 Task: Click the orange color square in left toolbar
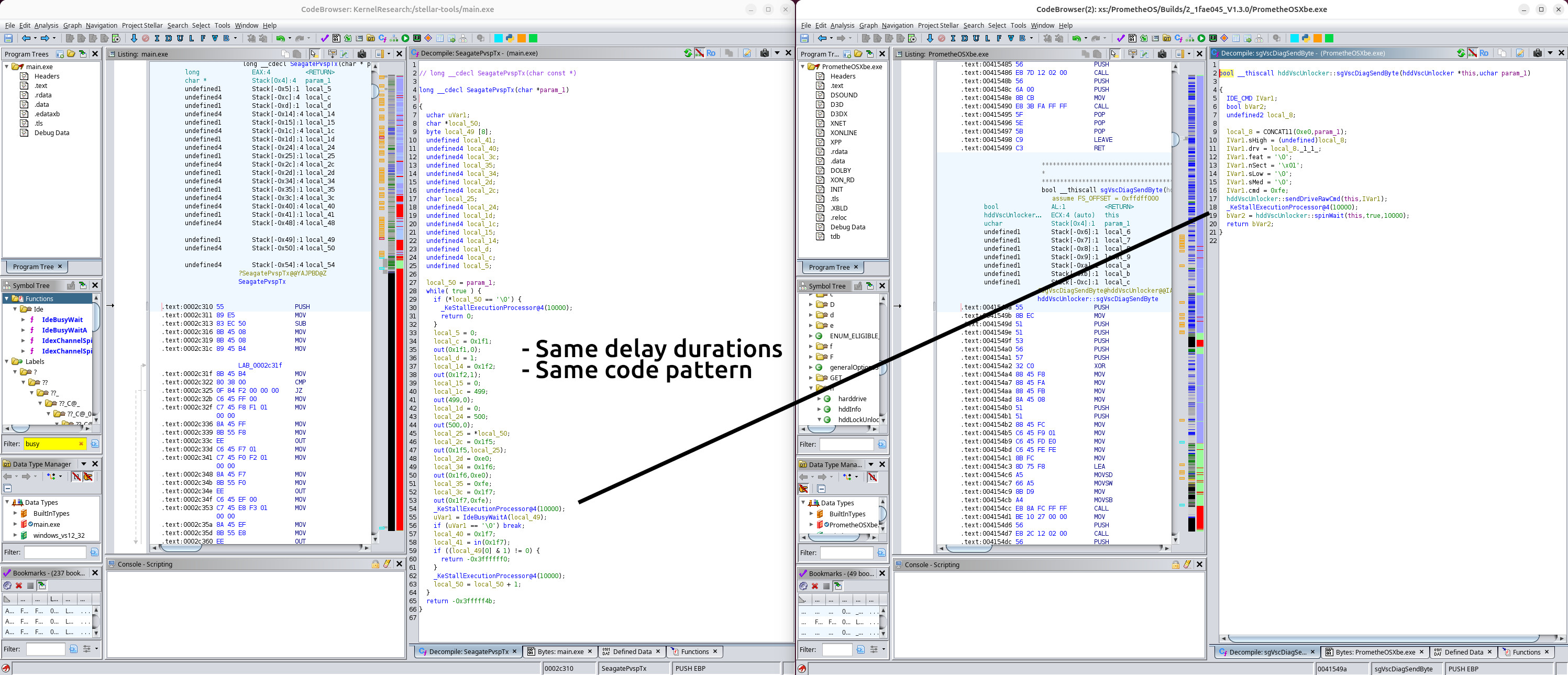coord(522,38)
